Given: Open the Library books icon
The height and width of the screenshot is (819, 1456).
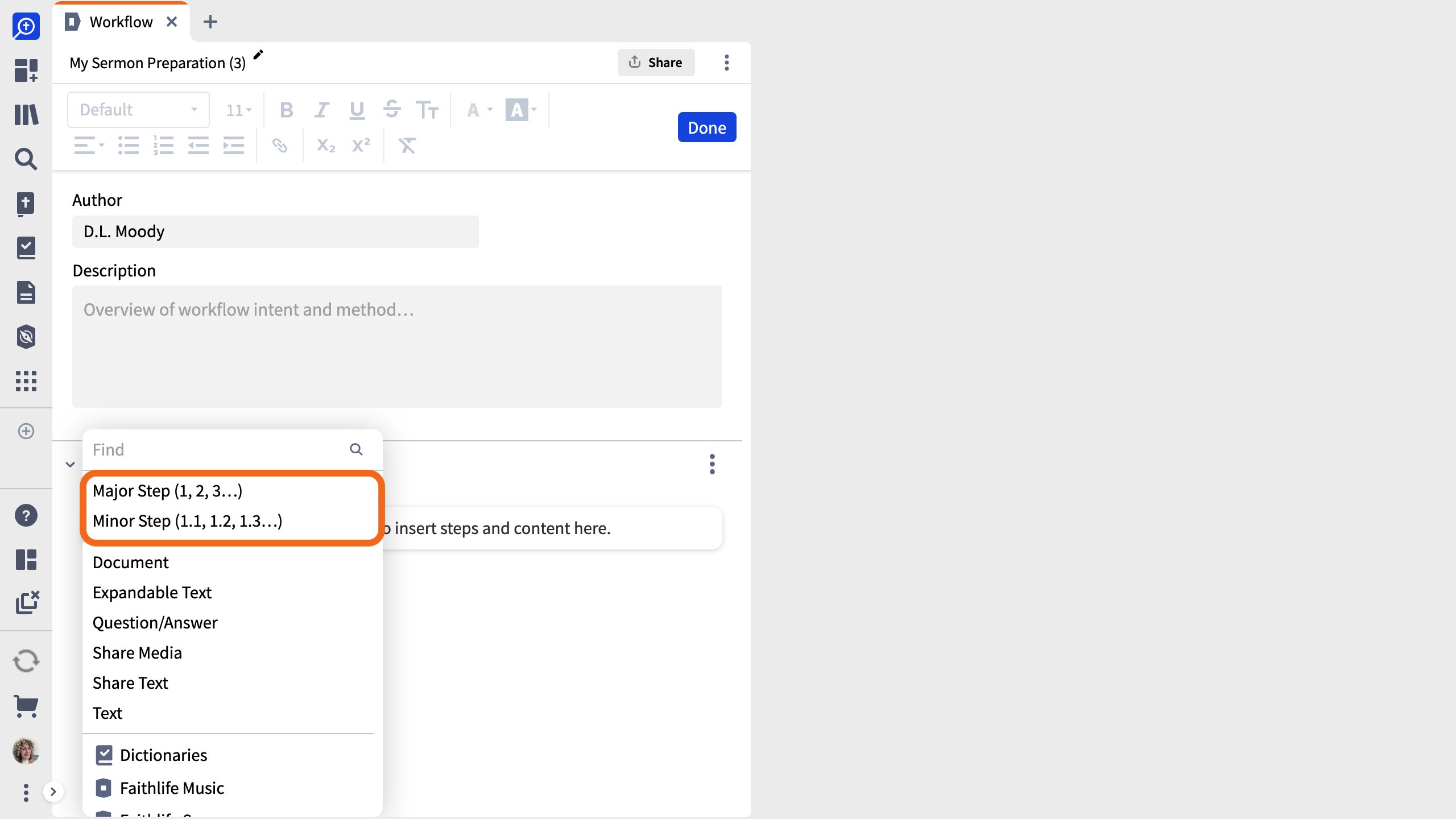Looking at the screenshot, I should coord(26,115).
